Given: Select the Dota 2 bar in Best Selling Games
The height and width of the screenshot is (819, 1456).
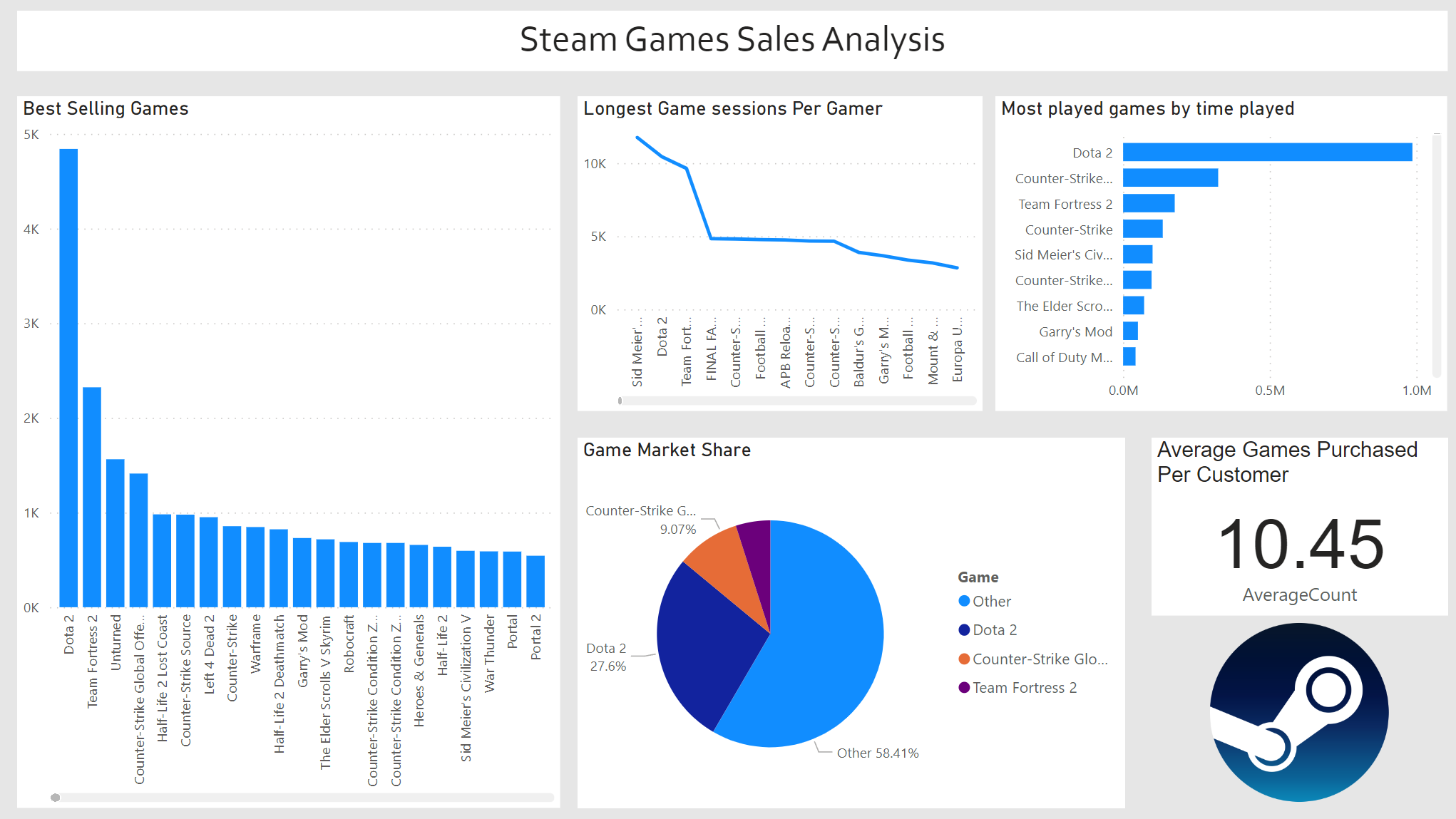Looking at the screenshot, I should pyautogui.click(x=68, y=378).
